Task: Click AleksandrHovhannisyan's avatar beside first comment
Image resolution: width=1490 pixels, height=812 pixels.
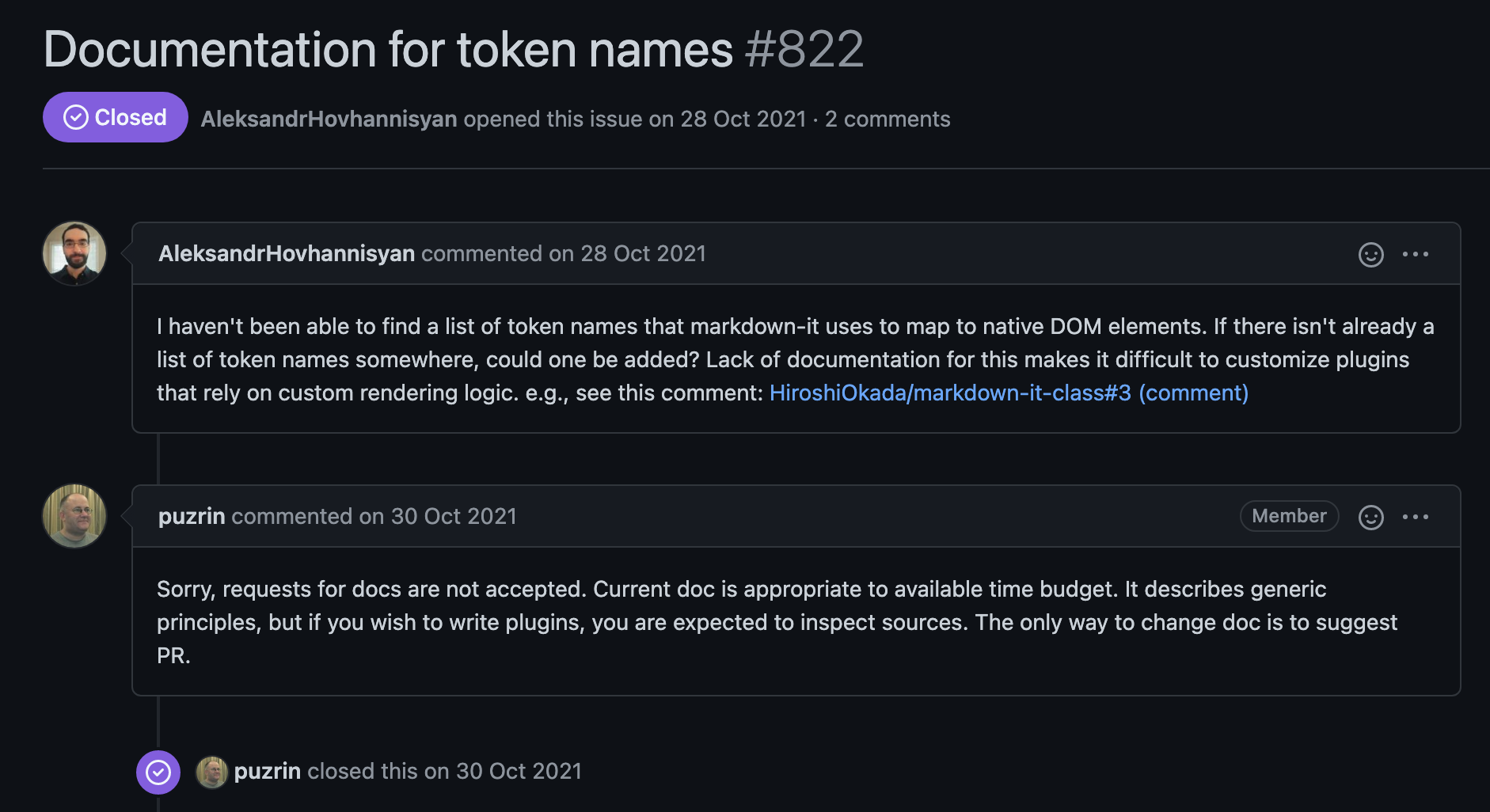Action: (74, 253)
